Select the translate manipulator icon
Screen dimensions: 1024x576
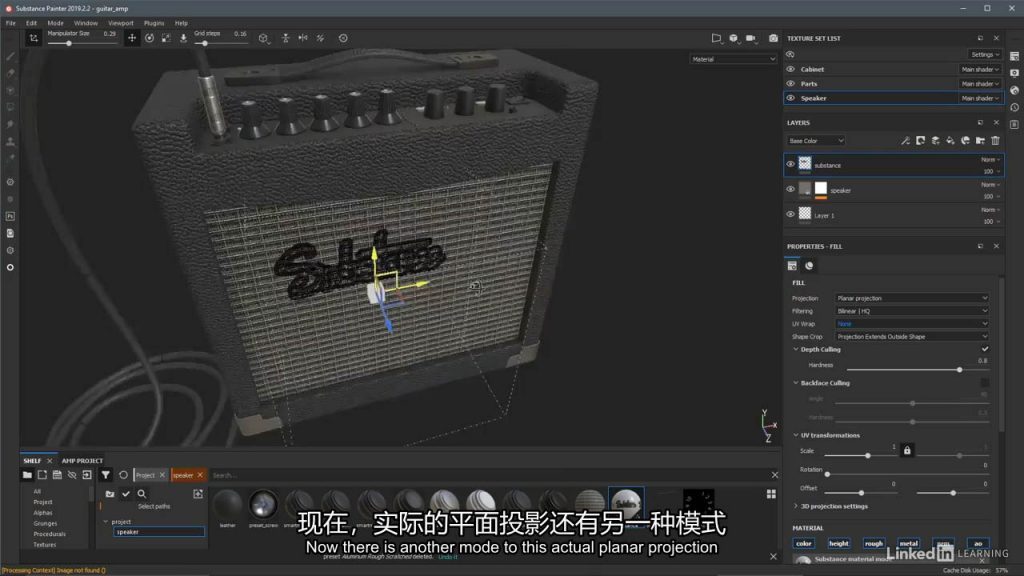point(132,38)
